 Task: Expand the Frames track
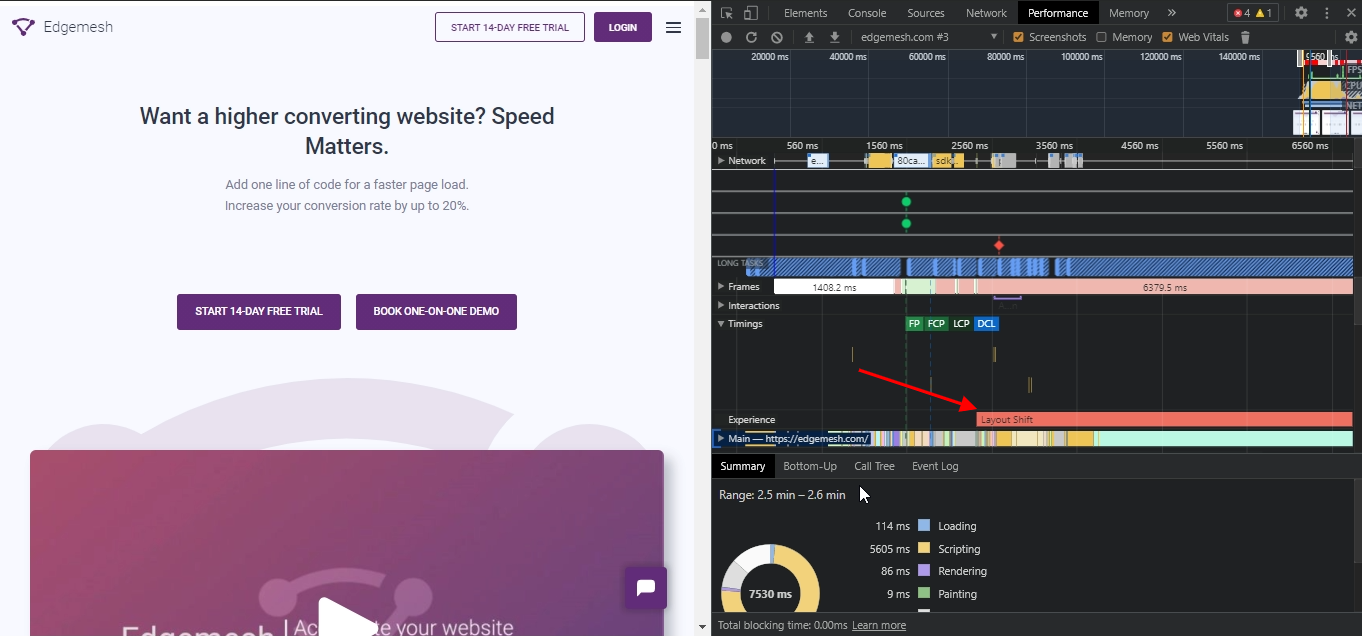click(x=720, y=286)
